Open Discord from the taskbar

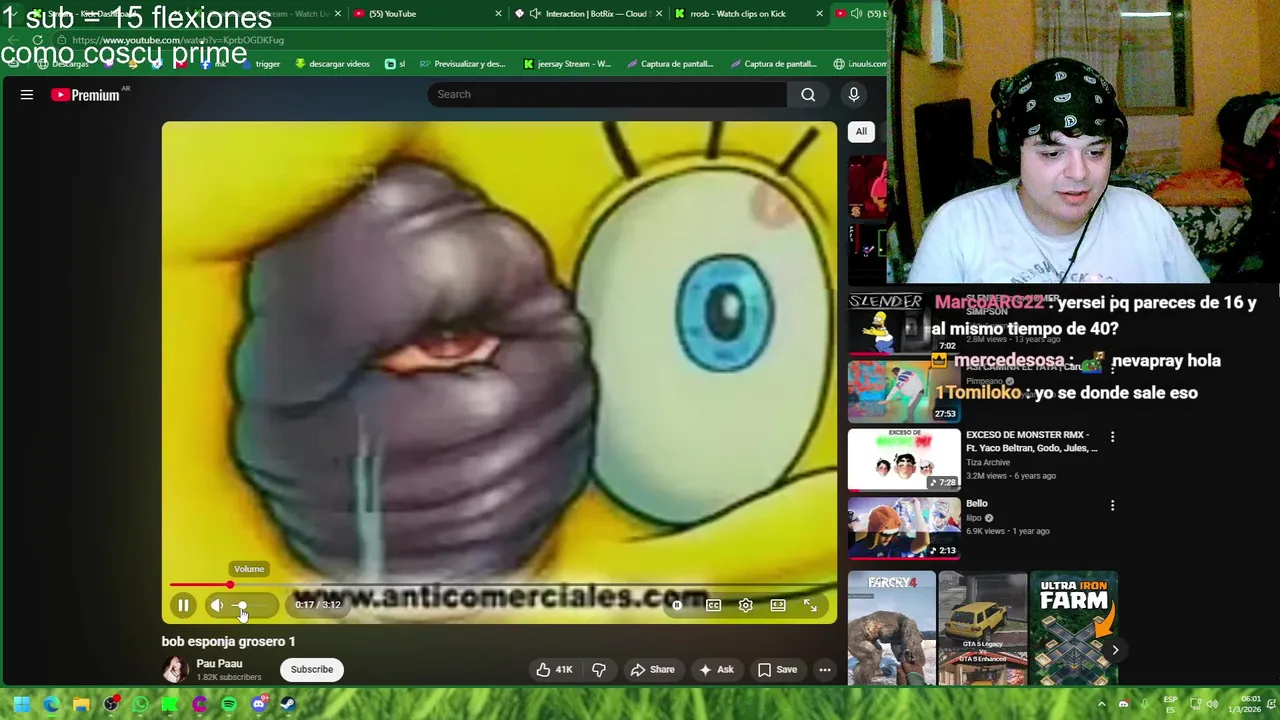tap(259, 704)
